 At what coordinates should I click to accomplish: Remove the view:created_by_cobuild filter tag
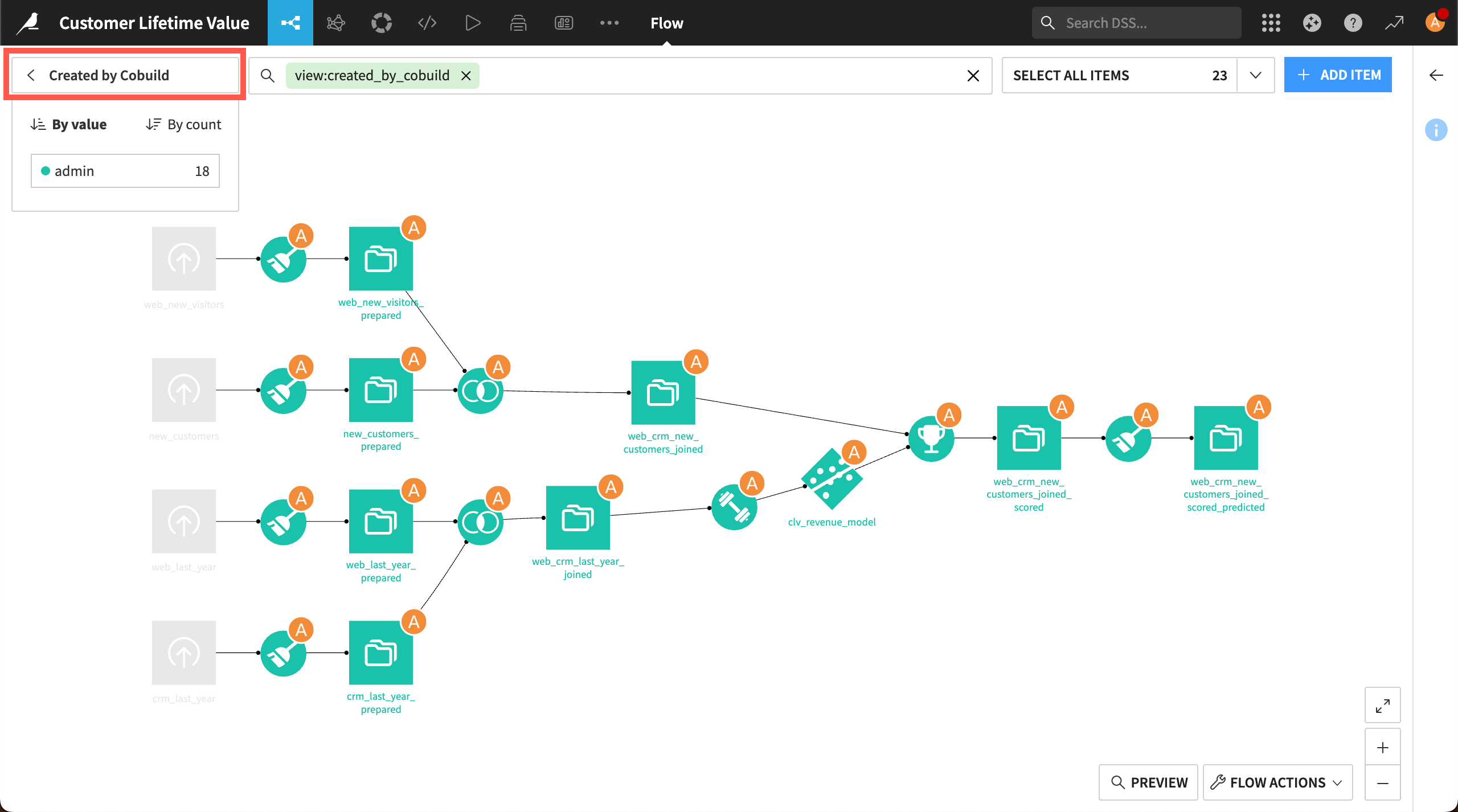click(466, 75)
